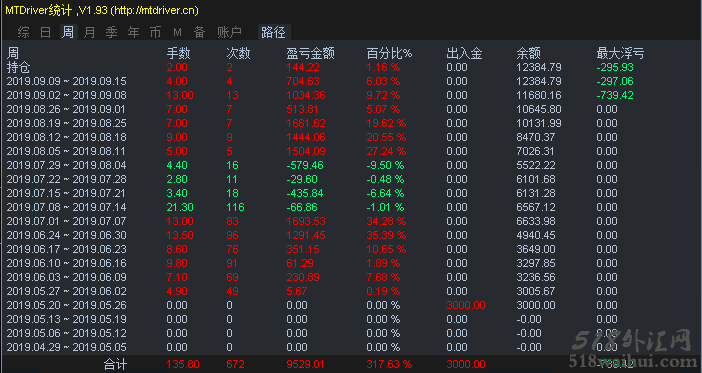Image resolution: width=702 pixels, height=373 pixels.
Task: Click the 盈亏金额 column header
Action: click(x=310, y=54)
